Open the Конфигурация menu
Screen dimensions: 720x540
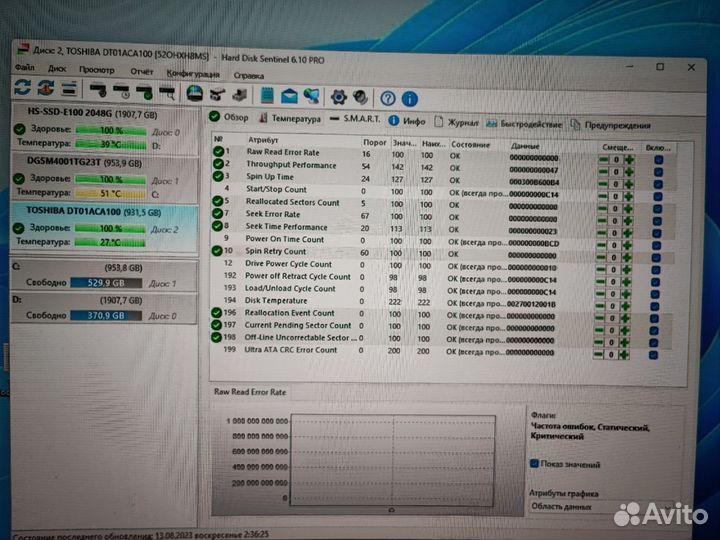pos(193,73)
